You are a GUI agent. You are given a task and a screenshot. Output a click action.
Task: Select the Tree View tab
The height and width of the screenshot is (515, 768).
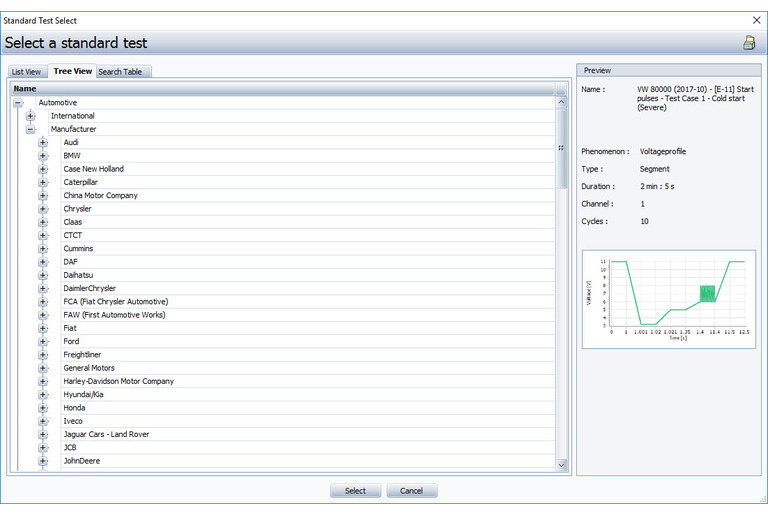[x=72, y=71]
